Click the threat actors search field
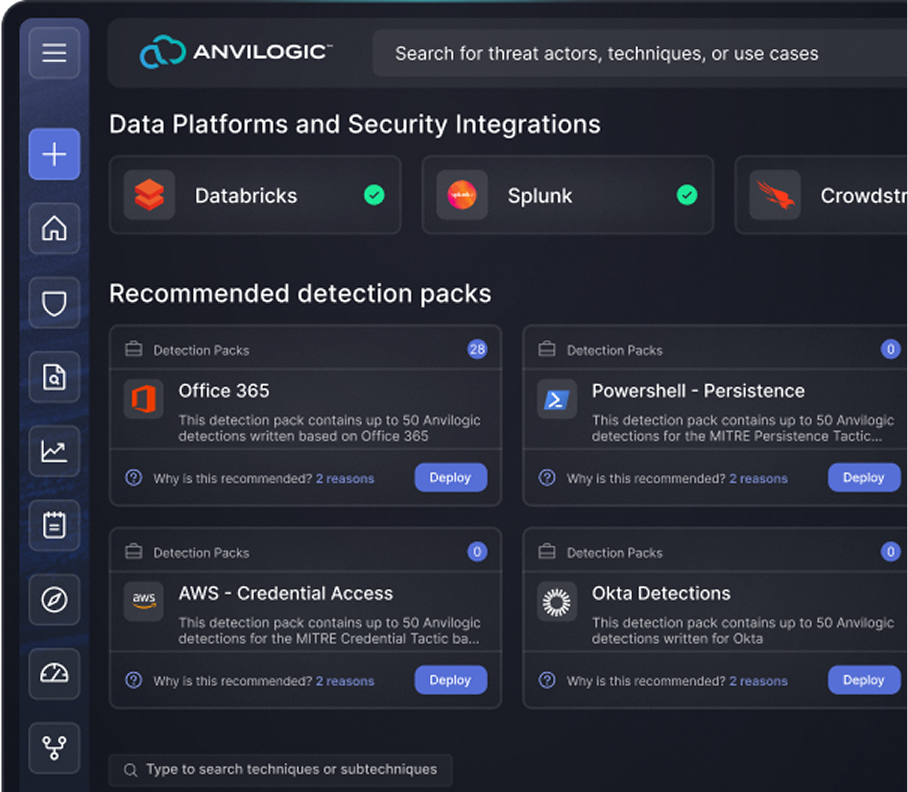 [x=640, y=53]
